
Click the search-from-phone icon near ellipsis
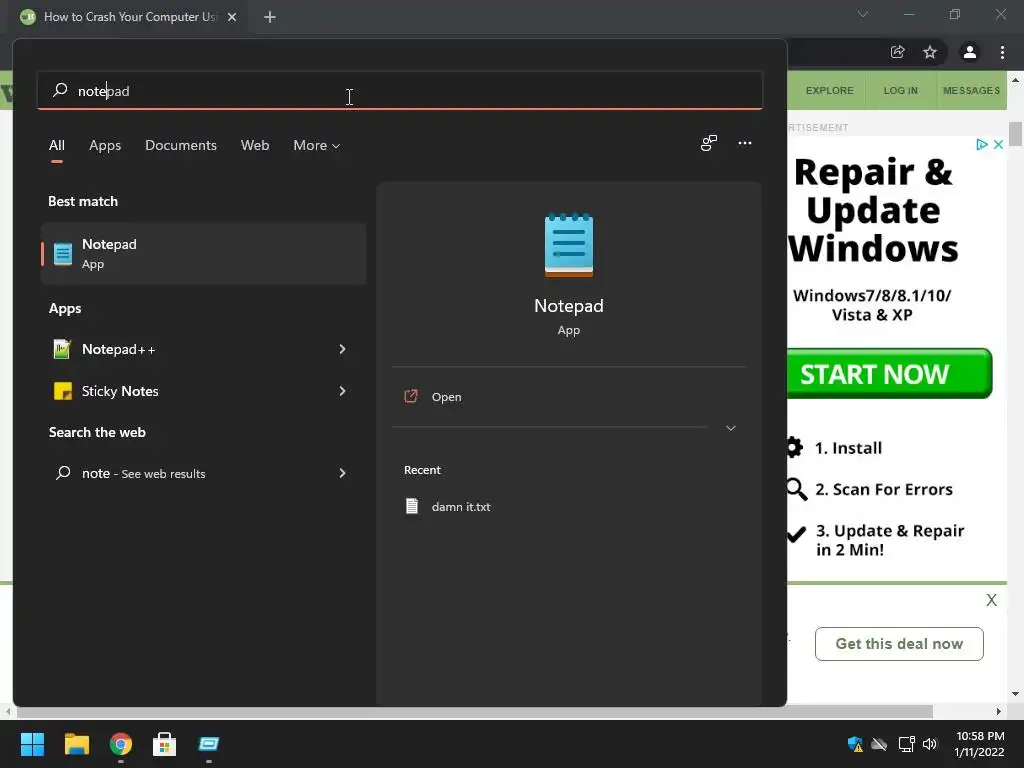tap(709, 143)
